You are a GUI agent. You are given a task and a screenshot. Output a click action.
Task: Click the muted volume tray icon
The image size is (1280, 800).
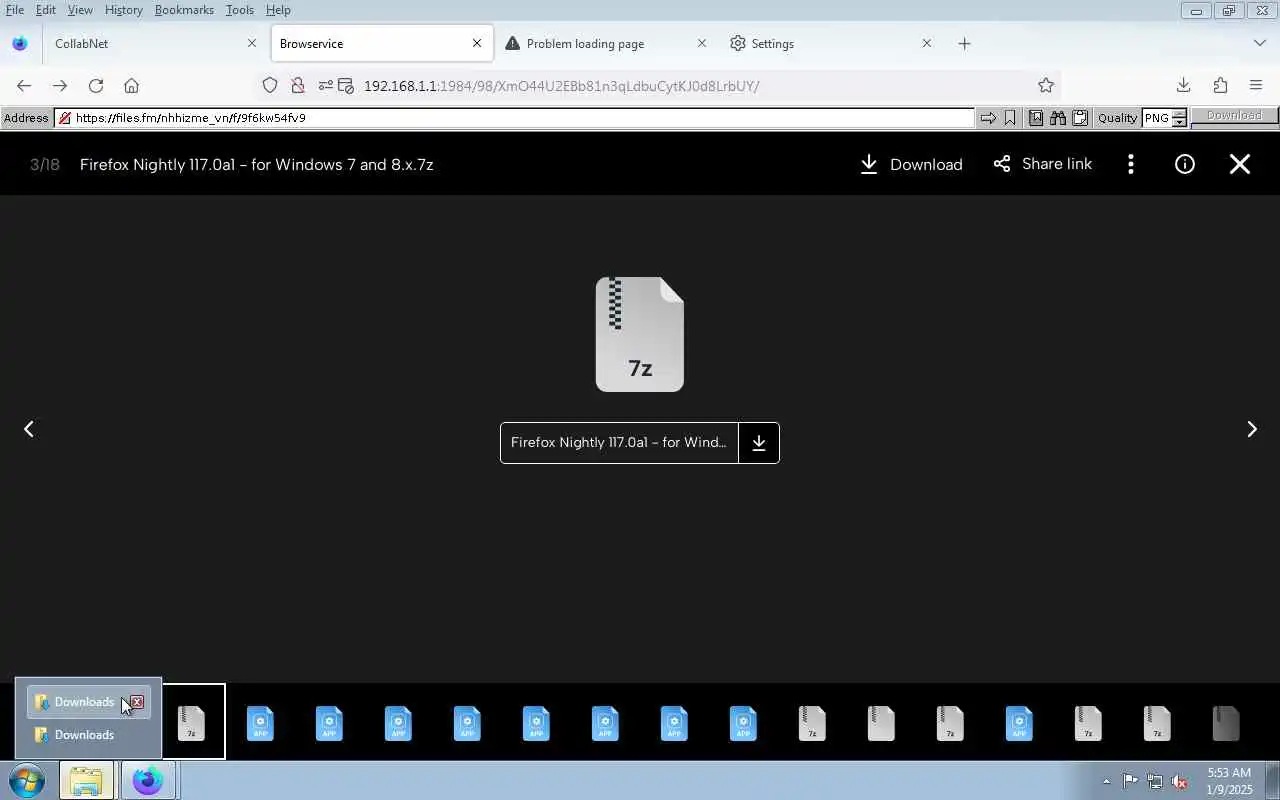[x=1180, y=781]
